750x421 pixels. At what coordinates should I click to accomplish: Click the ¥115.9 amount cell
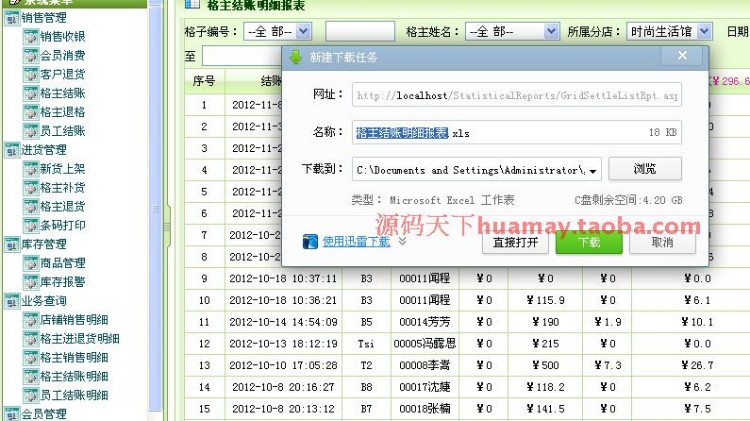[545, 300]
